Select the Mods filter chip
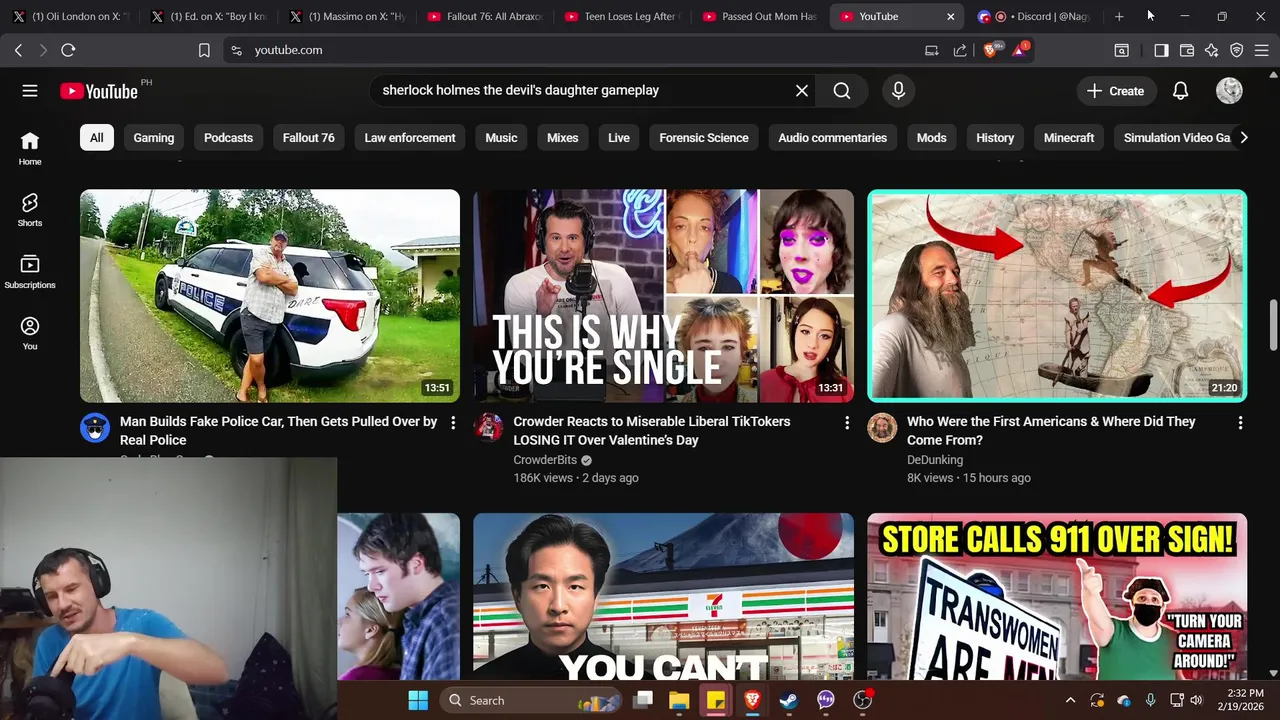1280x720 pixels. coord(931,138)
